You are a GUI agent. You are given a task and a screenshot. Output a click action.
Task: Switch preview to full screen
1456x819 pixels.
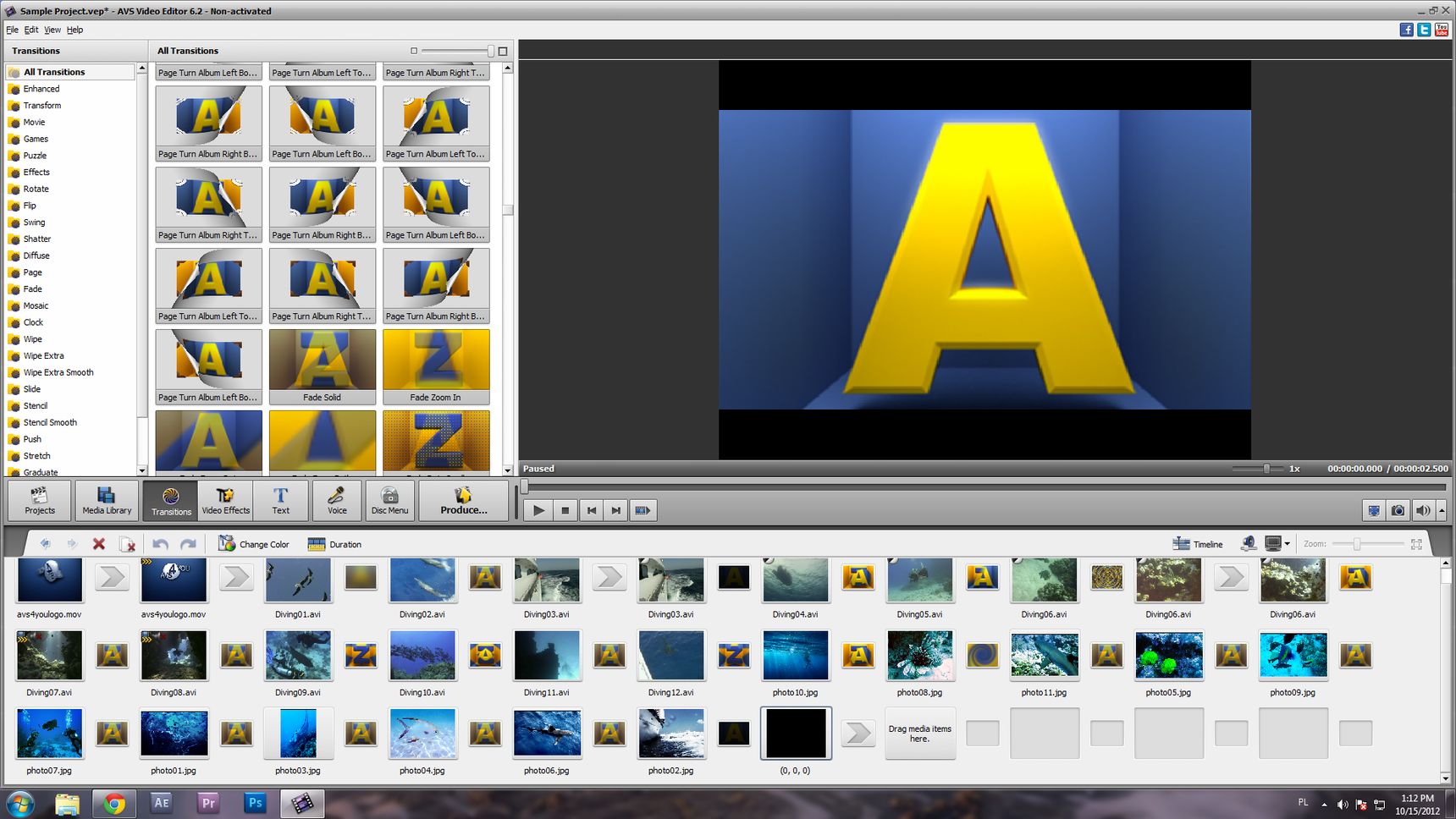click(1374, 510)
